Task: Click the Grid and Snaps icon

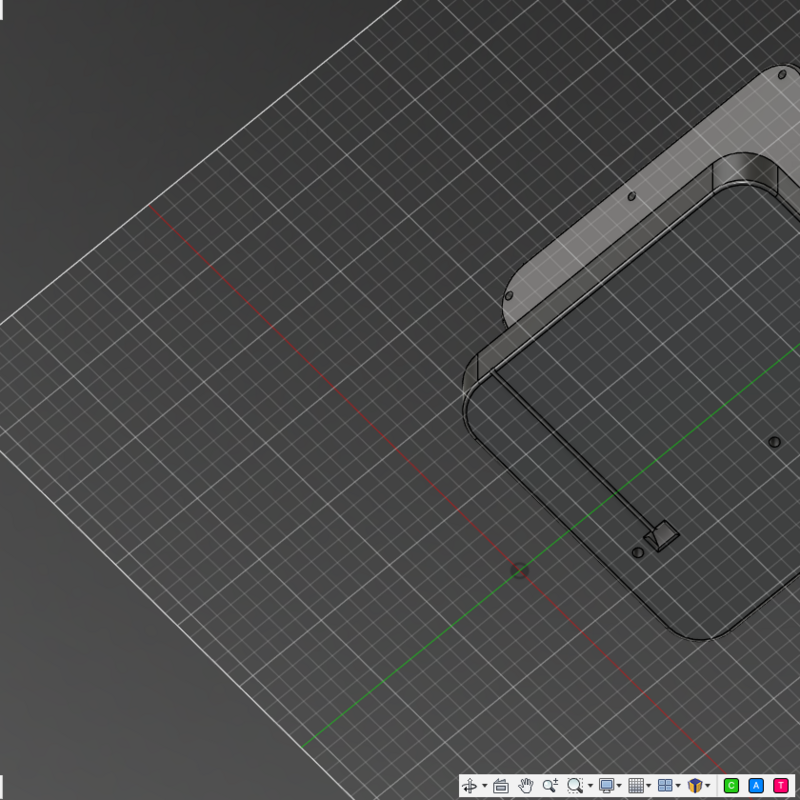Action: [x=636, y=786]
